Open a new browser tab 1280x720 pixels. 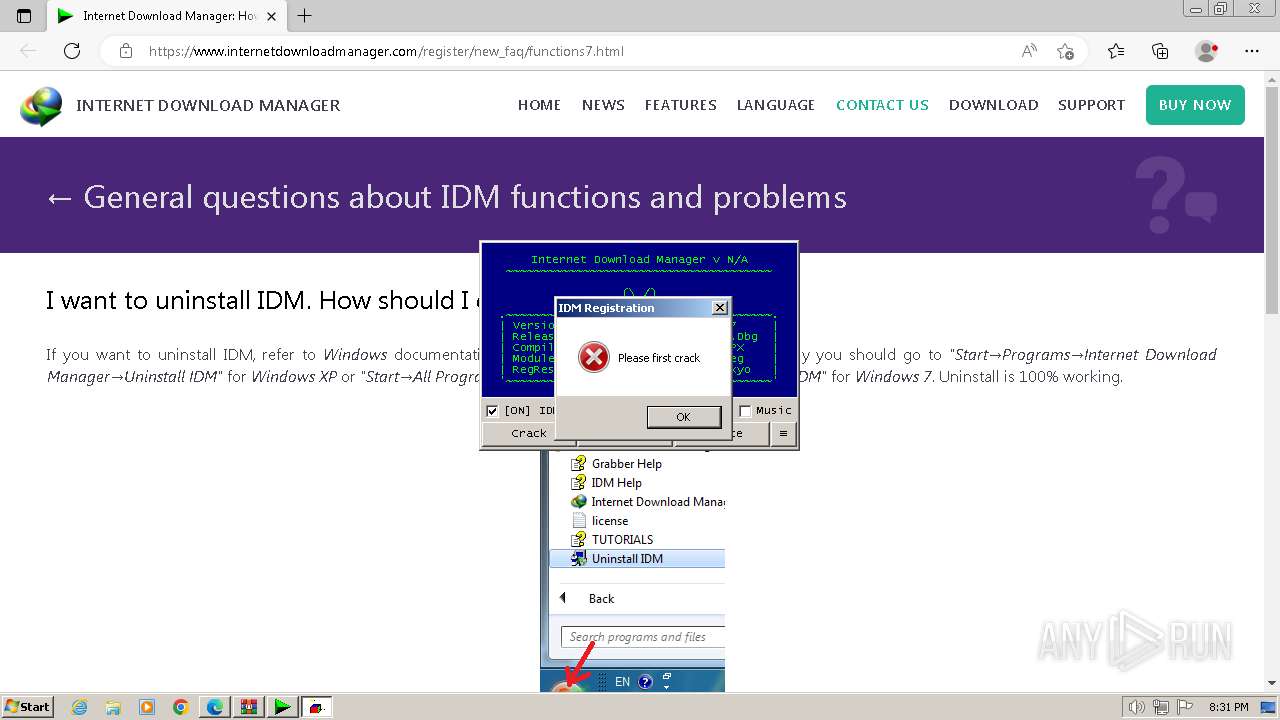pyautogui.click(x=305, y=16)
